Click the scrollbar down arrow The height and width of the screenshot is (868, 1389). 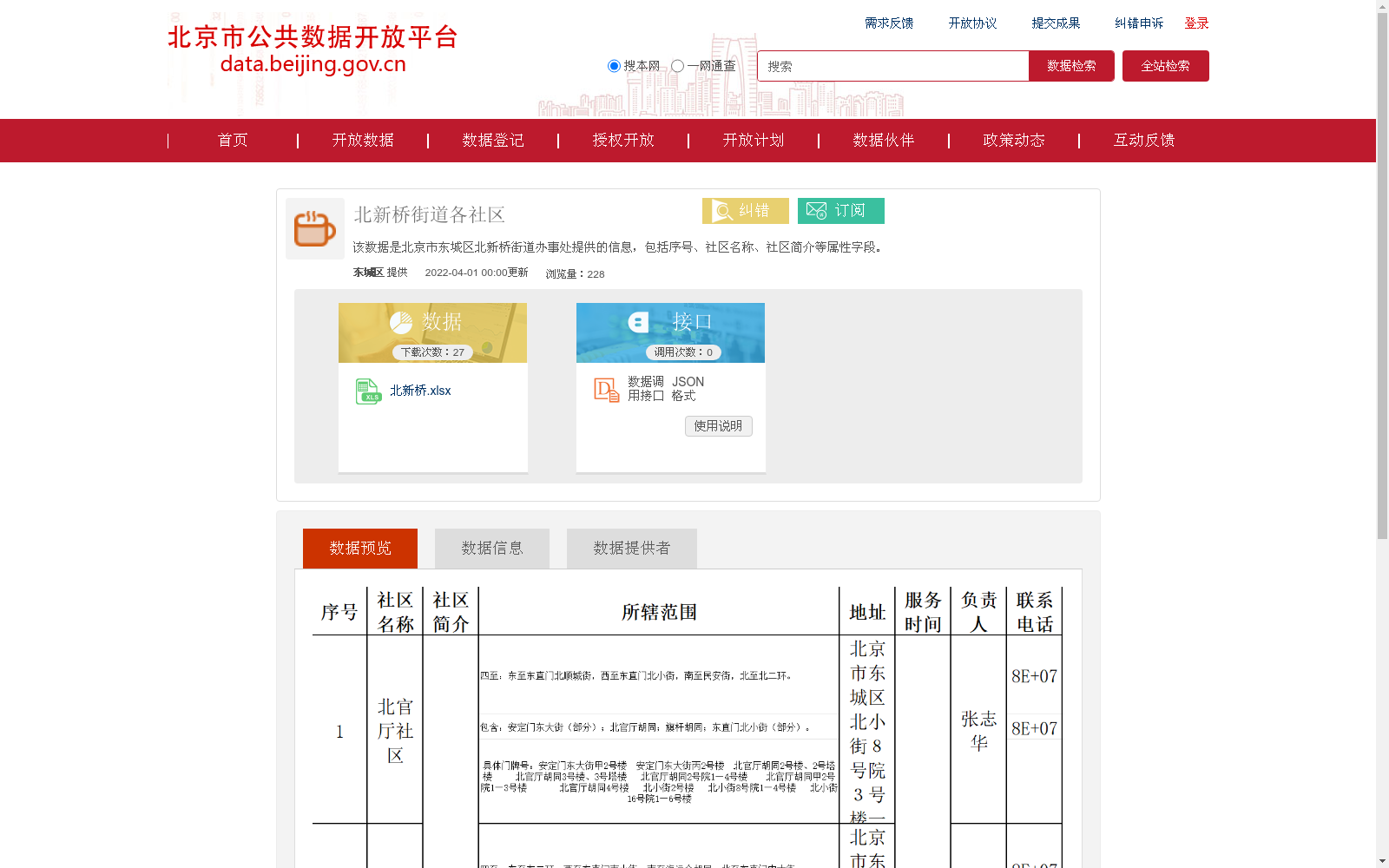[x=1382, y=861]
